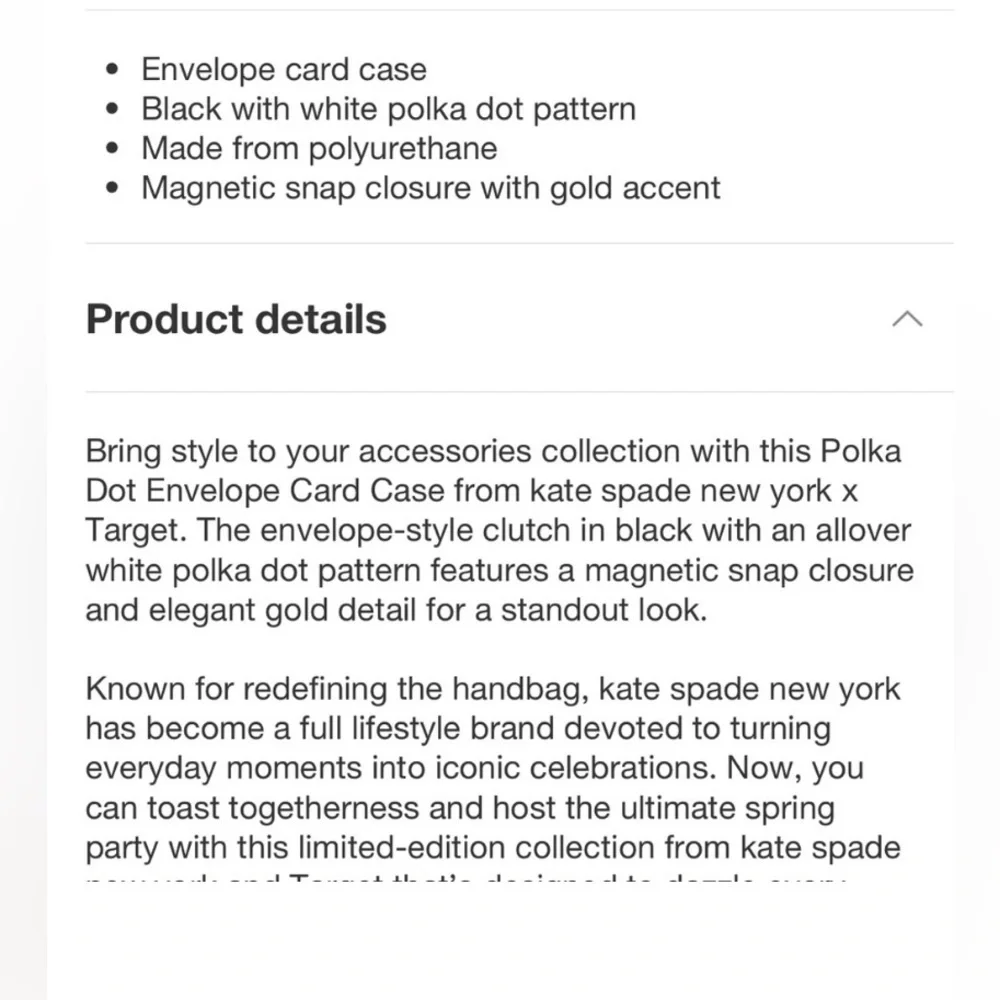The image size is (1000, 1000).
Task: Select the Envelope card case bullet text
Action: point(284,70)
